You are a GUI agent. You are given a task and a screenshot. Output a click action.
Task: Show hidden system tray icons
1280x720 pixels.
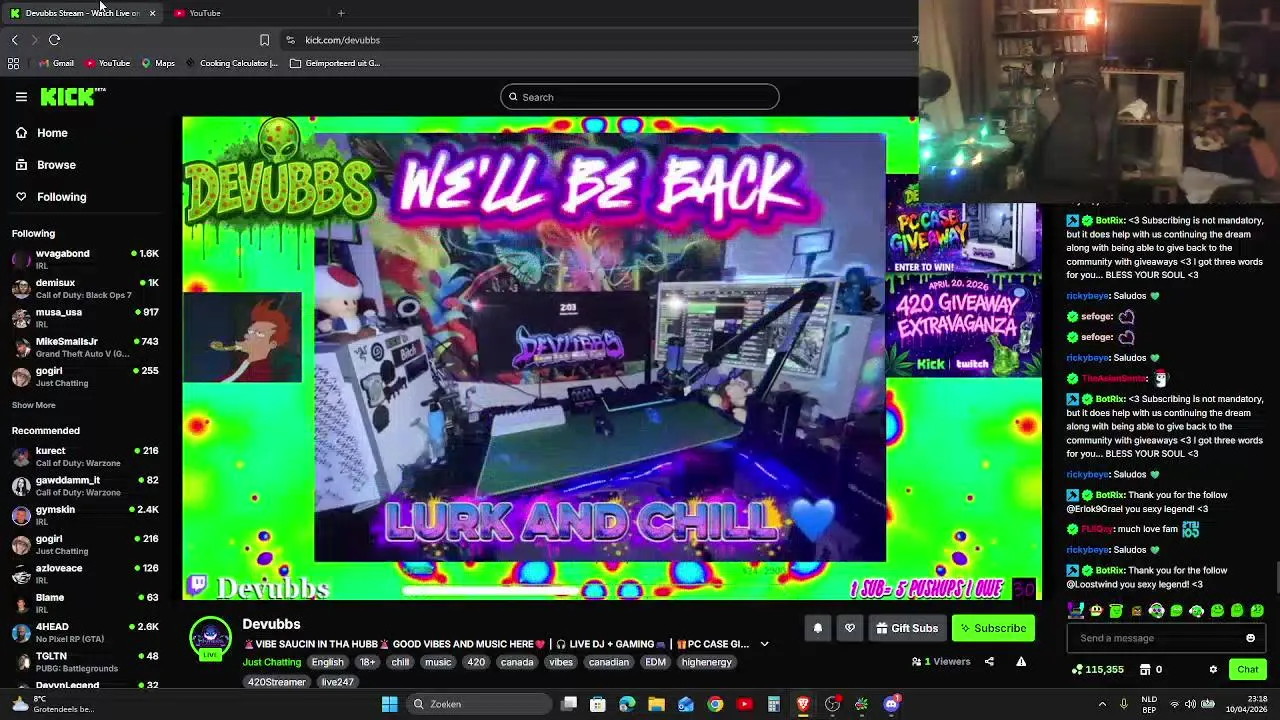[x=1102, y=704]
